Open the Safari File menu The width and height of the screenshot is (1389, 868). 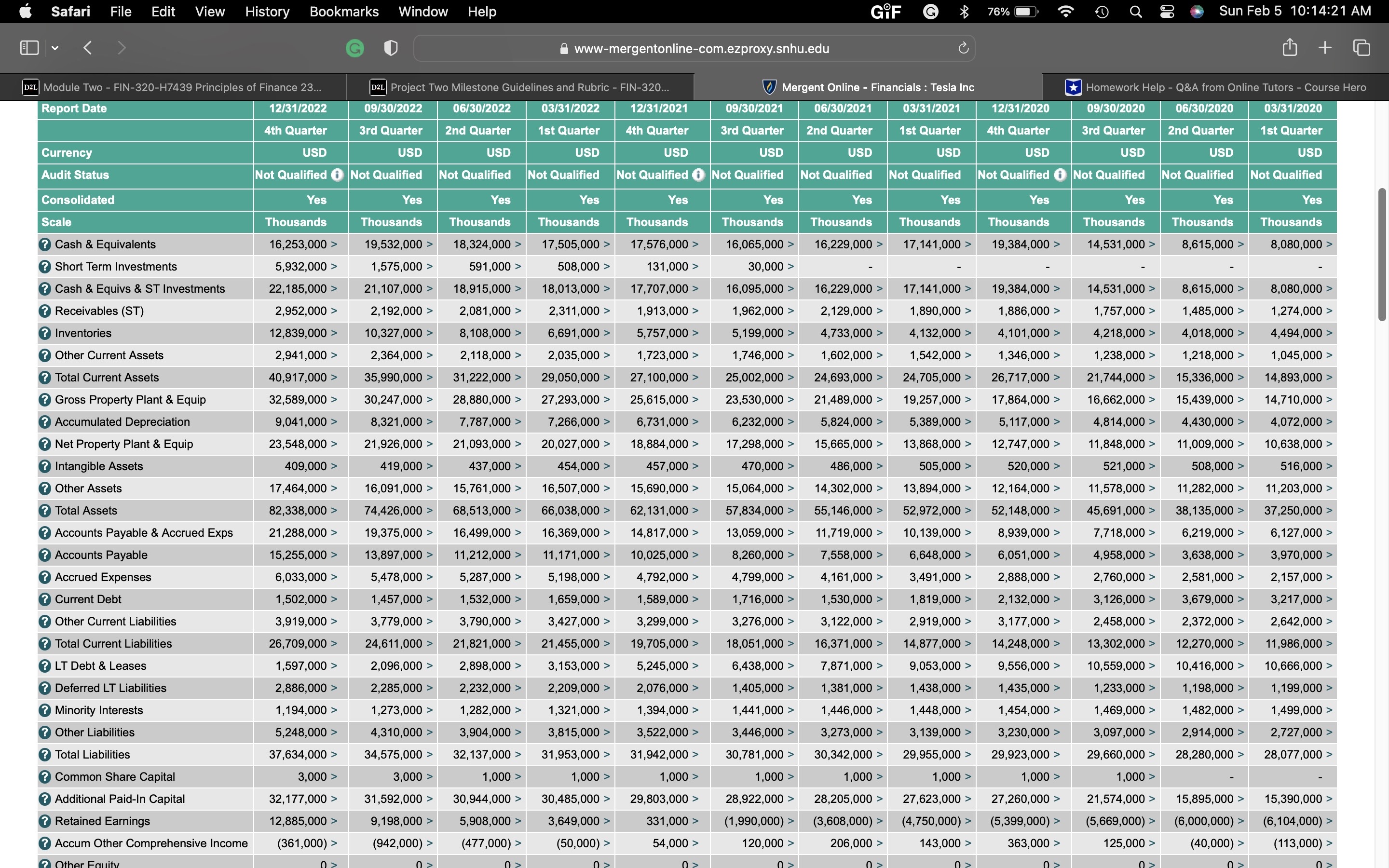coord(121,12)
